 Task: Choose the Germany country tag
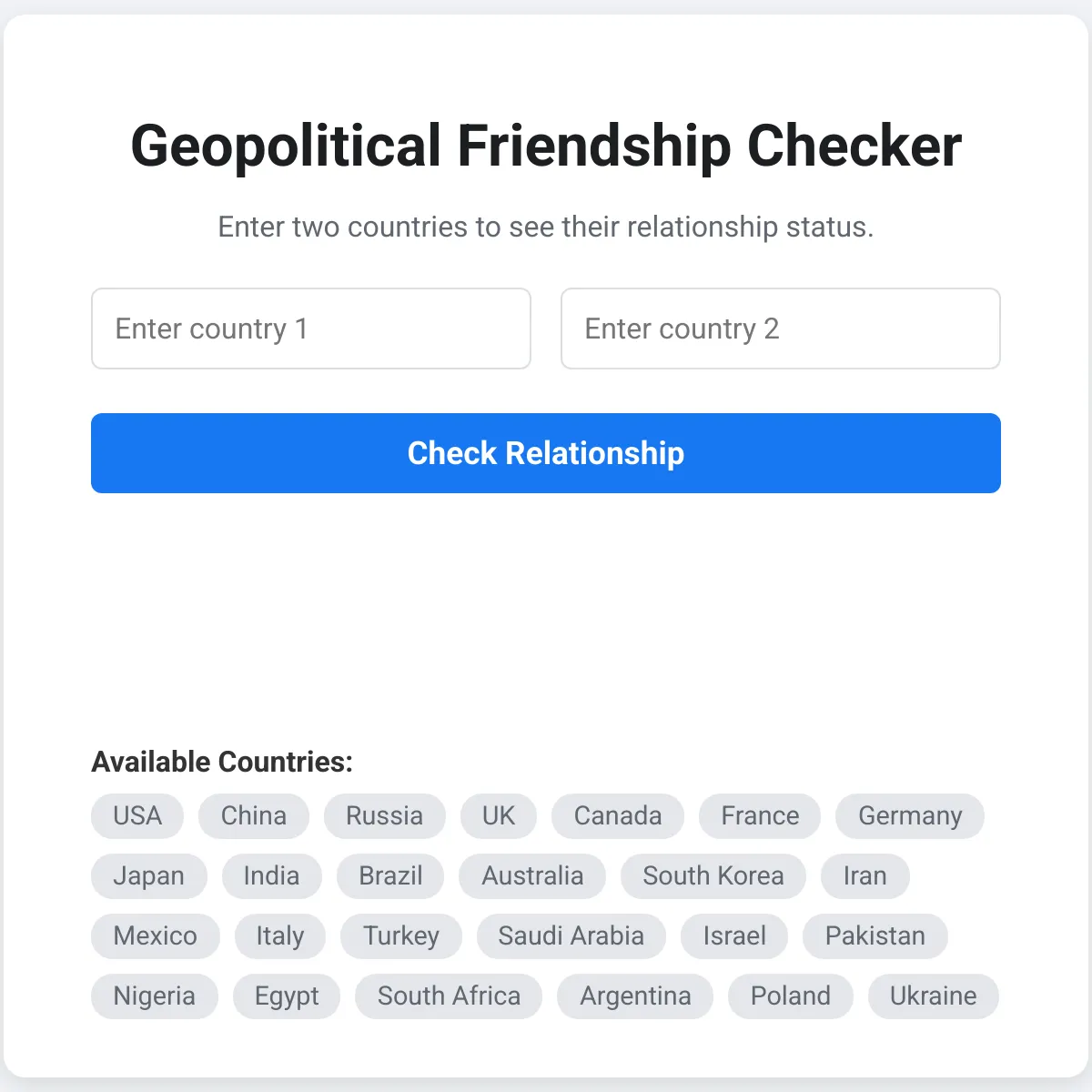pos(910,815)
